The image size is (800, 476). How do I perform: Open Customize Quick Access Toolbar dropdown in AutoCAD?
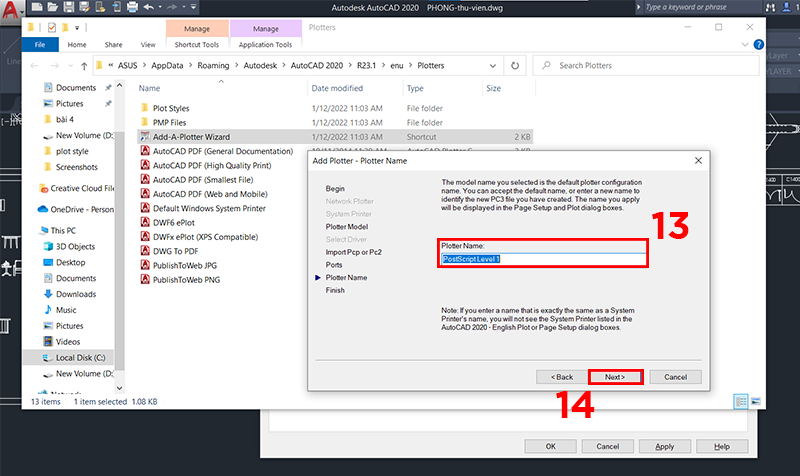point(193,7)
